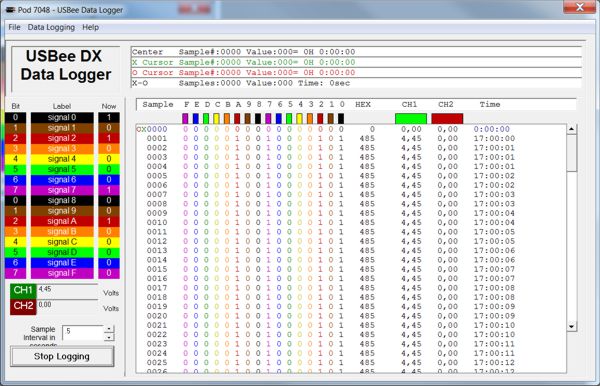This screenshot has height=386, width=600.
Task: Click the dark red CH2 channel button
Action: [x=23, y=306]
